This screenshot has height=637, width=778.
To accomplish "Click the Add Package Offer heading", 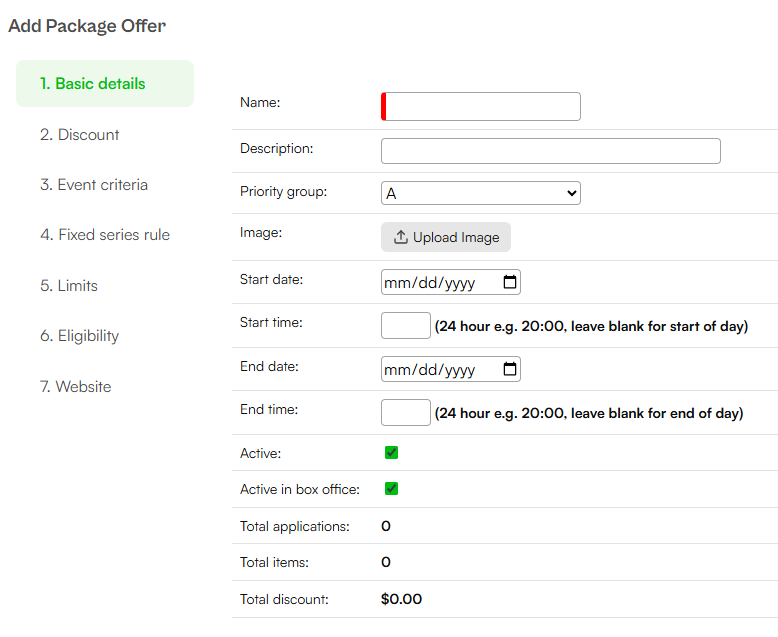I will (x=87, y=26).
